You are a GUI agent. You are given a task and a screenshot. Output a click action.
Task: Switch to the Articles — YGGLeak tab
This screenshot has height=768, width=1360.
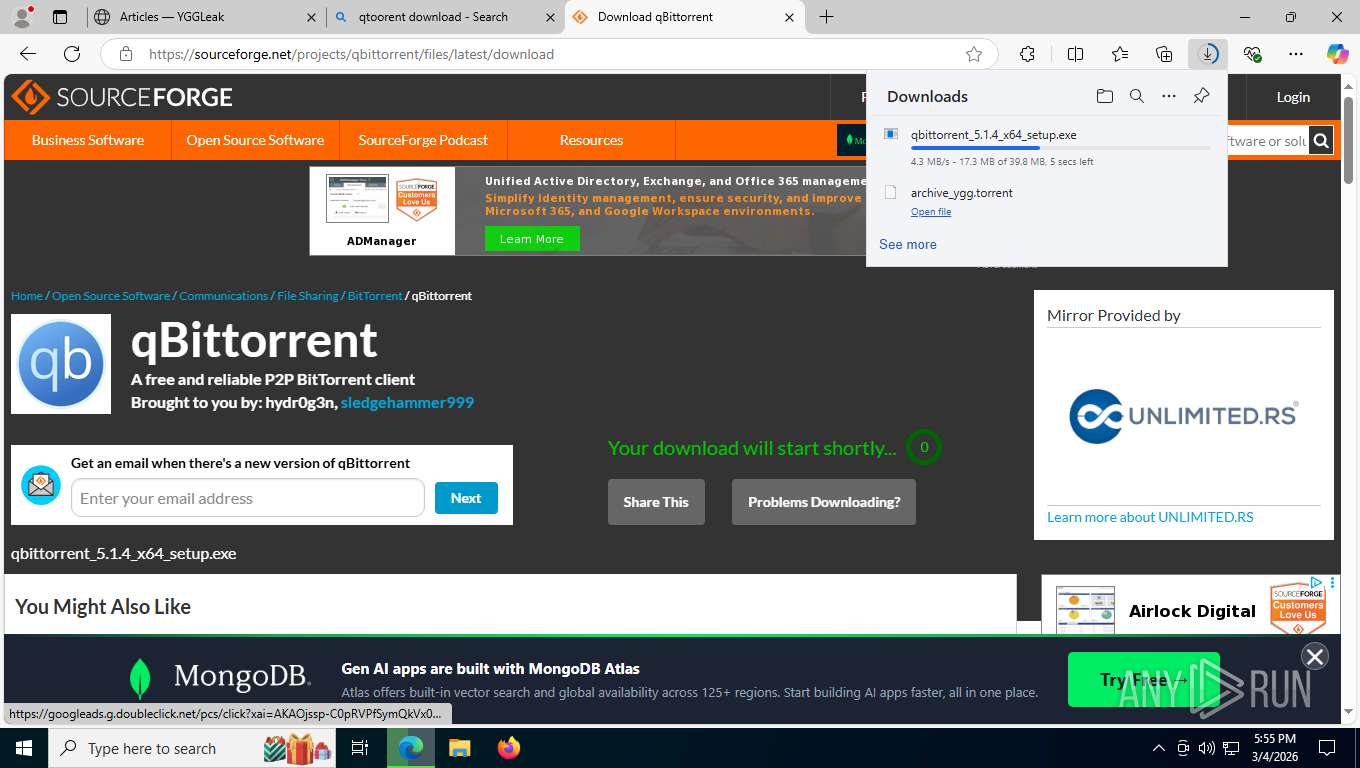[x=203, y=17]
